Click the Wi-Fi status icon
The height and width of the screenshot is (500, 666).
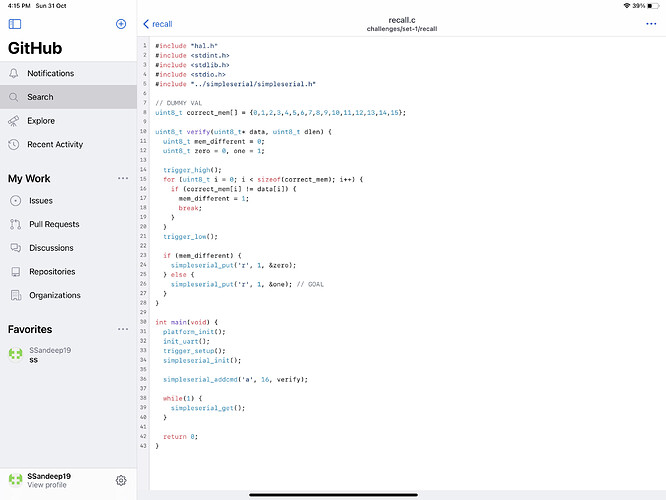(626, 6)
